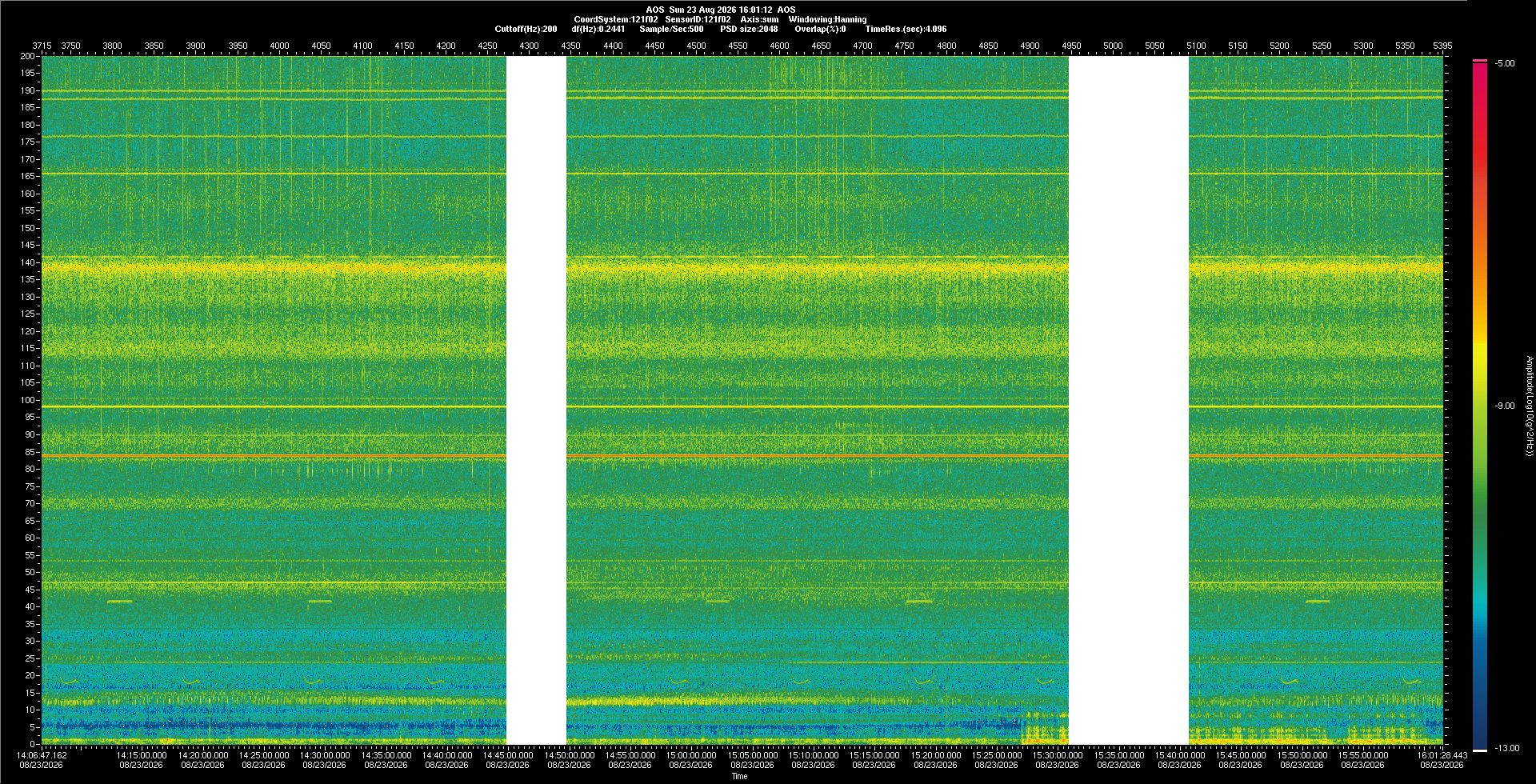Click the Windowing:Hanning header text
Viewport: 1536px width, 784px height.
pos(827,19)
